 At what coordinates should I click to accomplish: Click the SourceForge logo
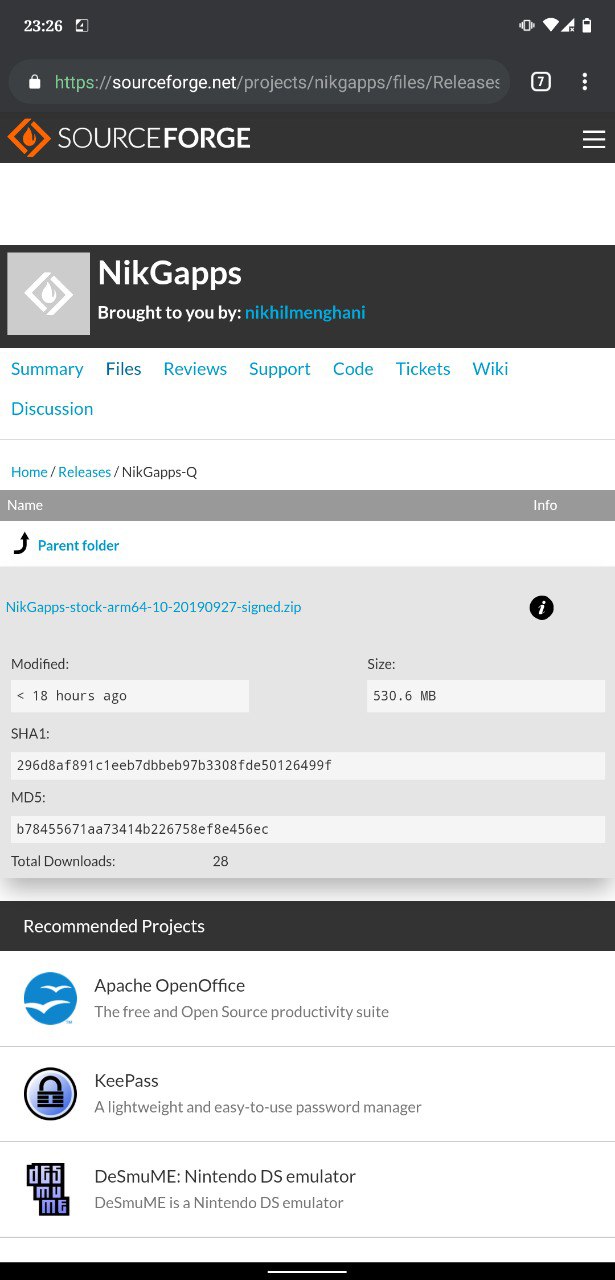point(129,138)
